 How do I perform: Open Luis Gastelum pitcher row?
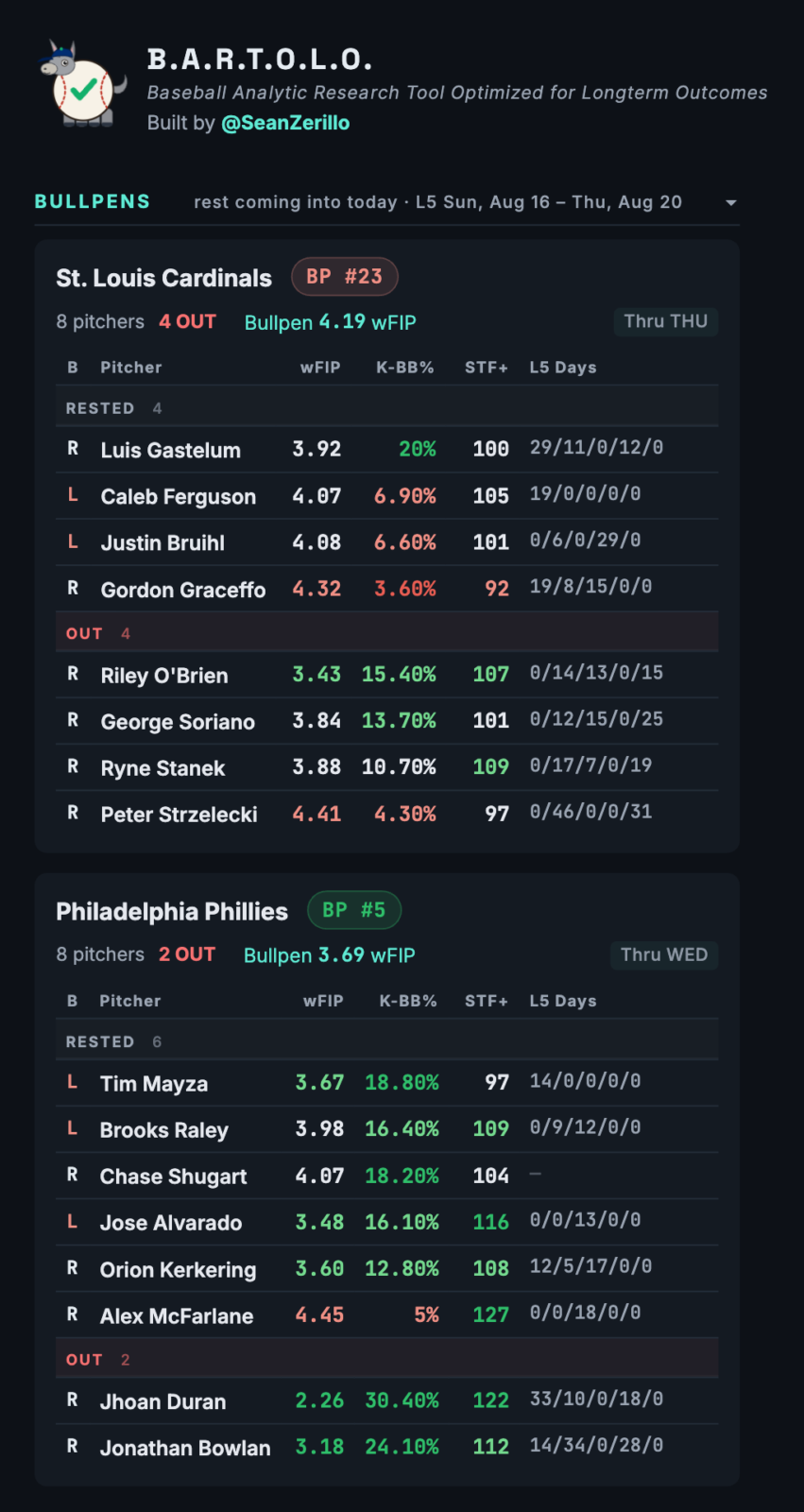[x=386, y=450]
